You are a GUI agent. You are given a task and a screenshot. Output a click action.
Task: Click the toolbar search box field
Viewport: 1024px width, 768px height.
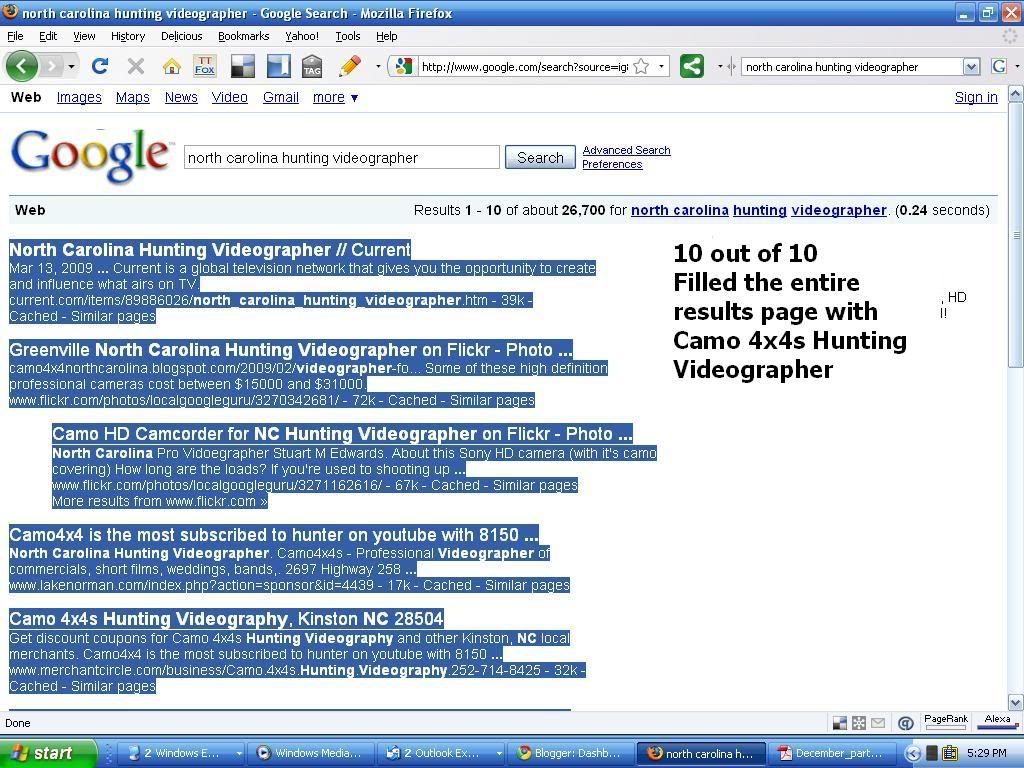[852, 67]
